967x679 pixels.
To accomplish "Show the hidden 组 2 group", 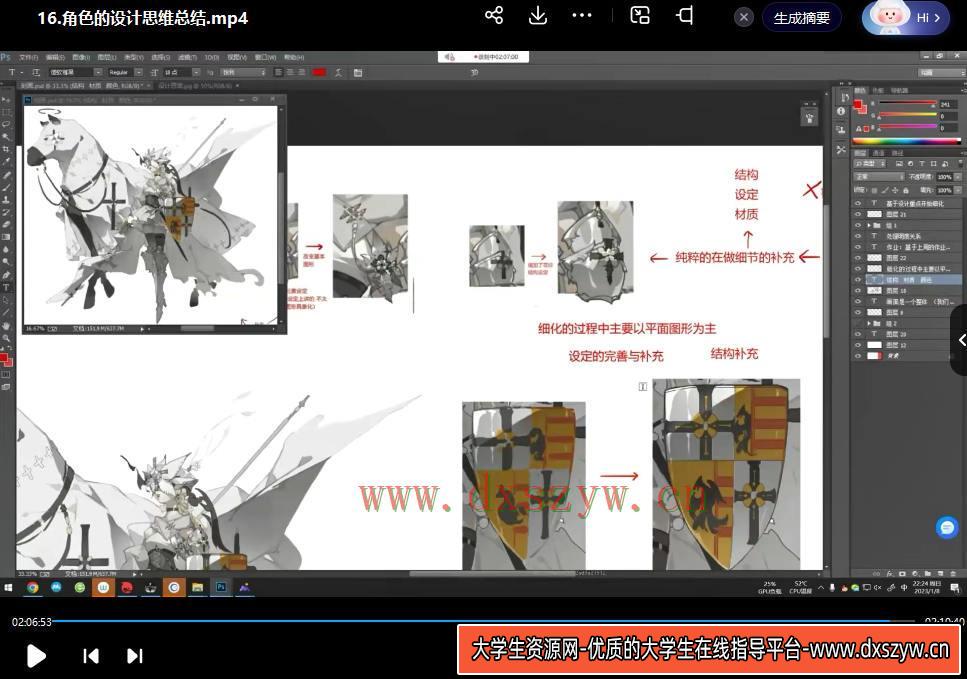I will point(858,323).
